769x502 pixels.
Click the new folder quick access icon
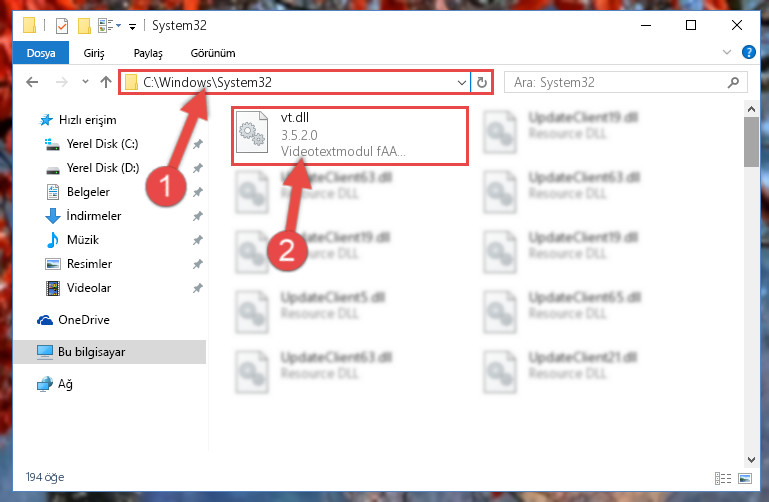[x=84, y=25]
